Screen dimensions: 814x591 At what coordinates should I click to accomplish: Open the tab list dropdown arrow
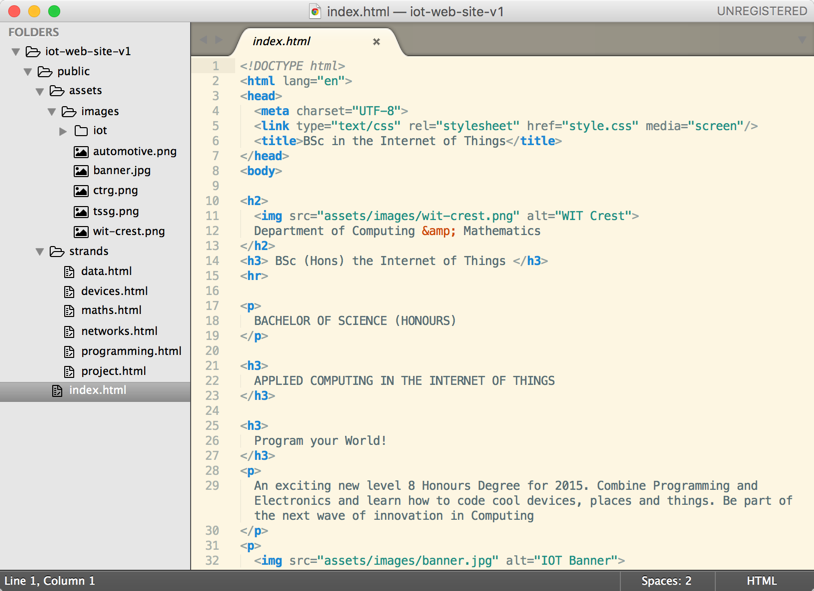click(x=801, y=41)
